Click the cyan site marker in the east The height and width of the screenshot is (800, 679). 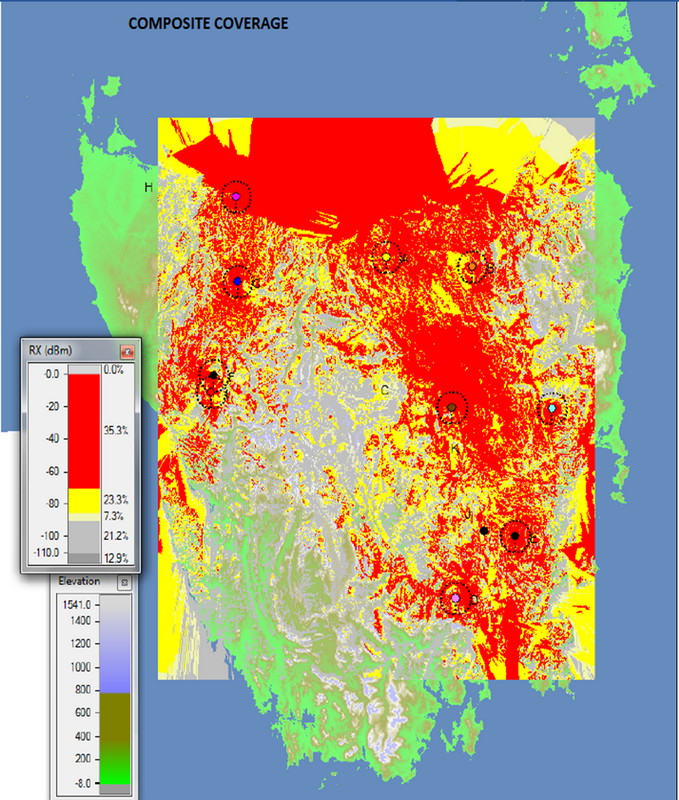point(552,409)
